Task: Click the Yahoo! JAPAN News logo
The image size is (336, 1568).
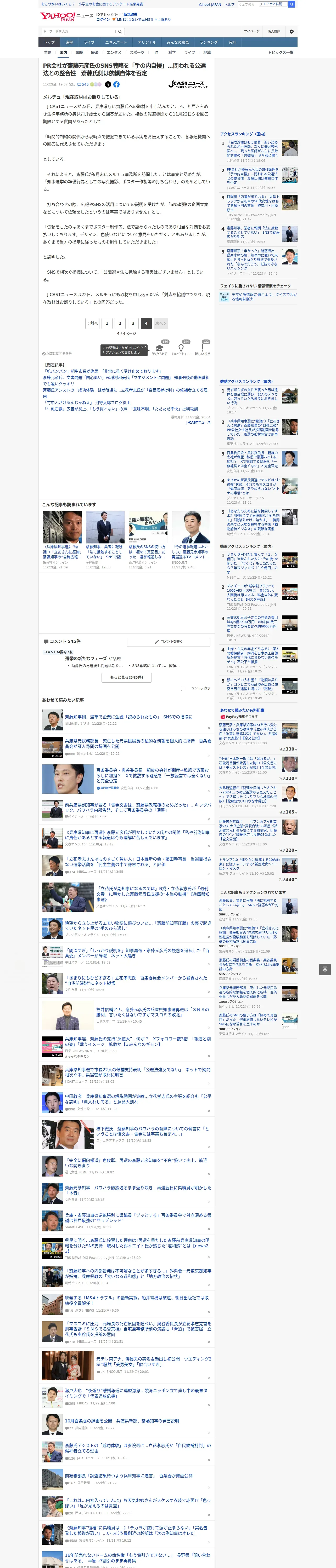Action: (66, 16)
